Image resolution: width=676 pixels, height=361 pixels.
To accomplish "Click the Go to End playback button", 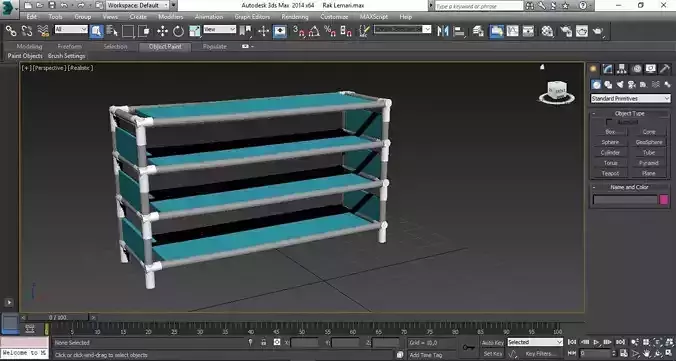I will coord(620,342).
